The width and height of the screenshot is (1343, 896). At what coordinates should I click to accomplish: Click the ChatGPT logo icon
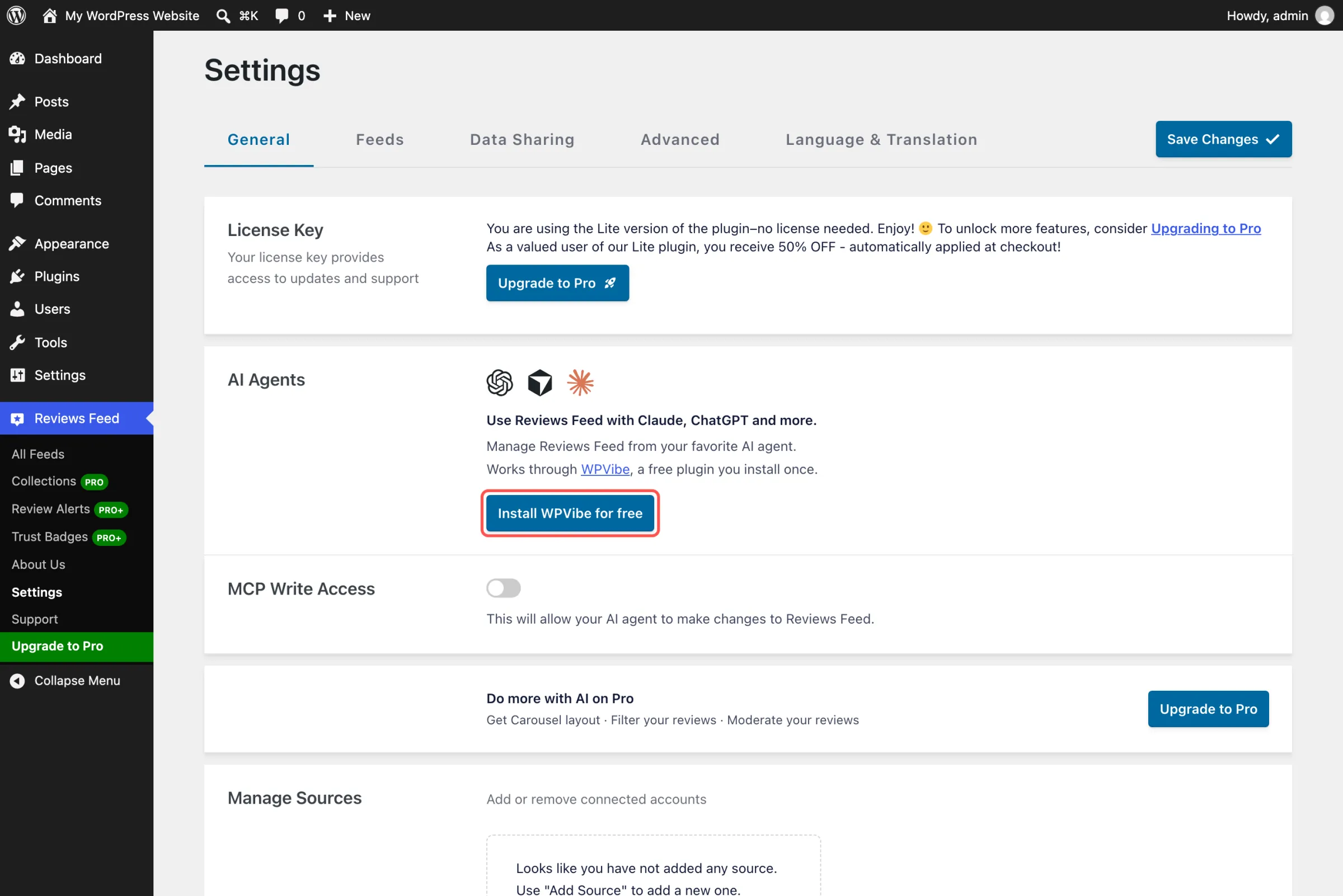tap(500, 383)
